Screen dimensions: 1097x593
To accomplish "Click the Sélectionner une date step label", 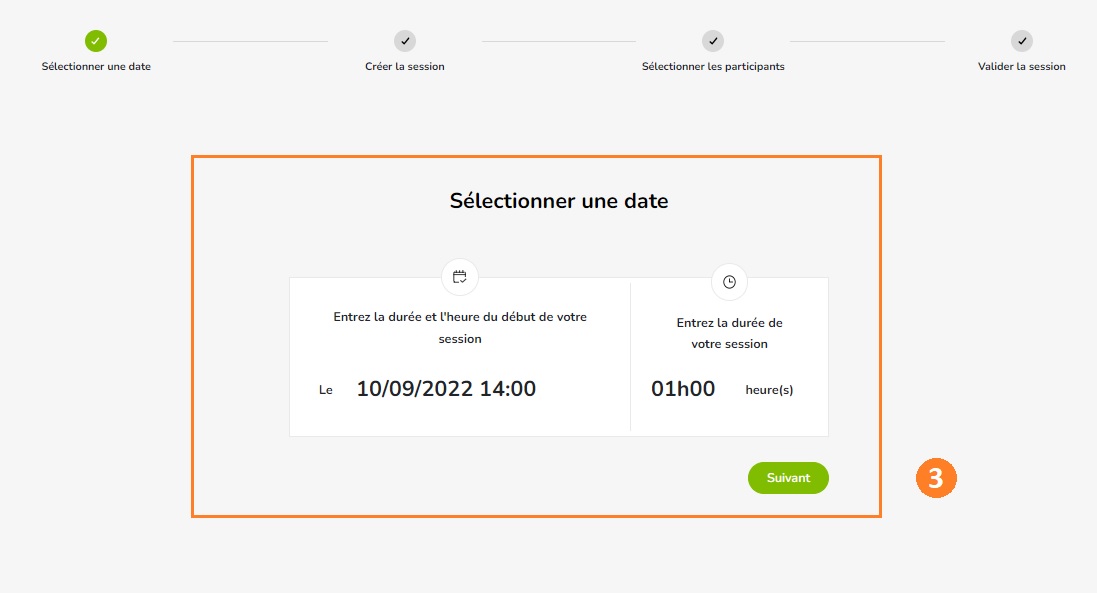I will tap(96, 66).
